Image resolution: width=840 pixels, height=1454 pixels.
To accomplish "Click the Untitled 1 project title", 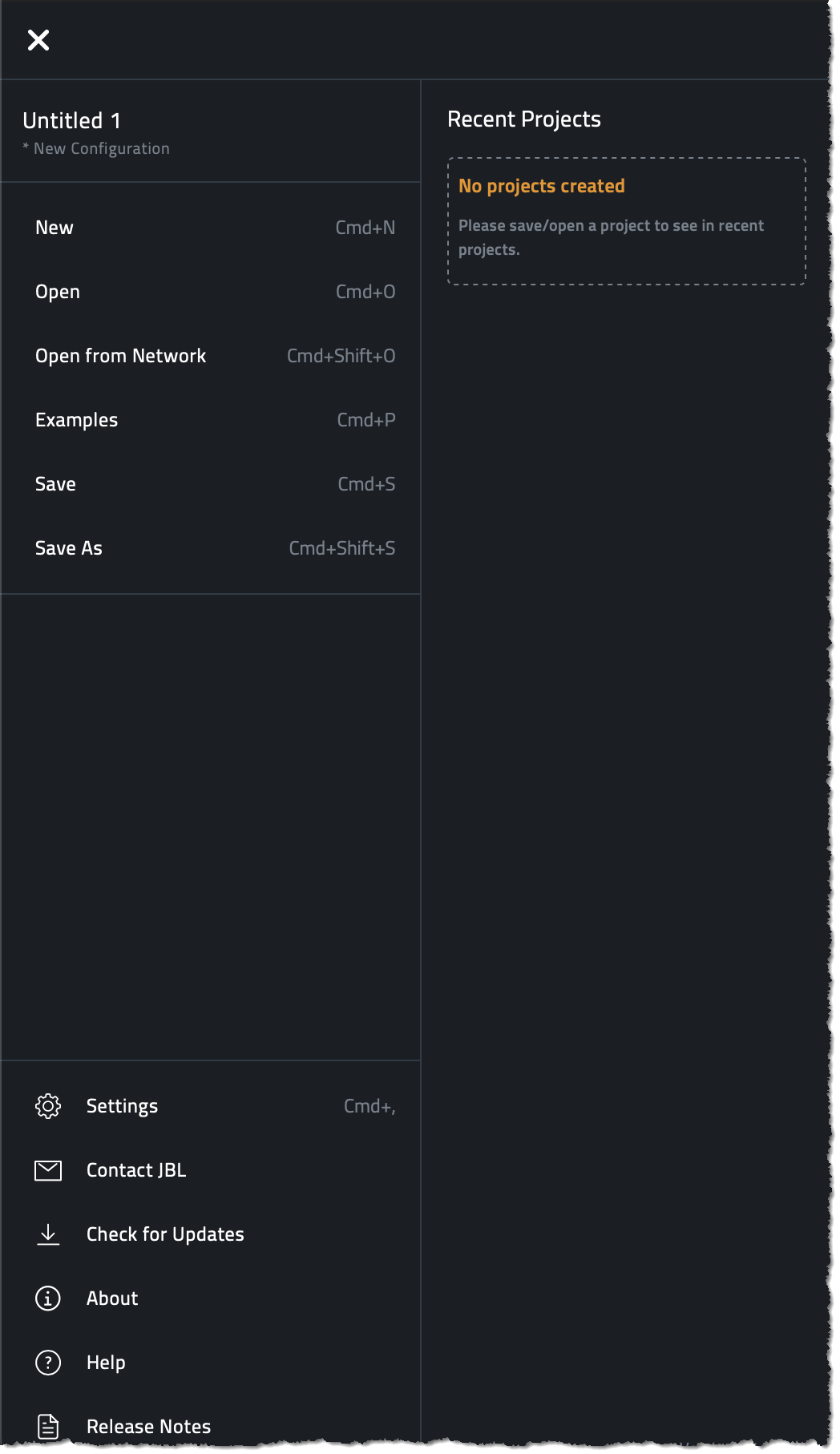I will 71,121.
